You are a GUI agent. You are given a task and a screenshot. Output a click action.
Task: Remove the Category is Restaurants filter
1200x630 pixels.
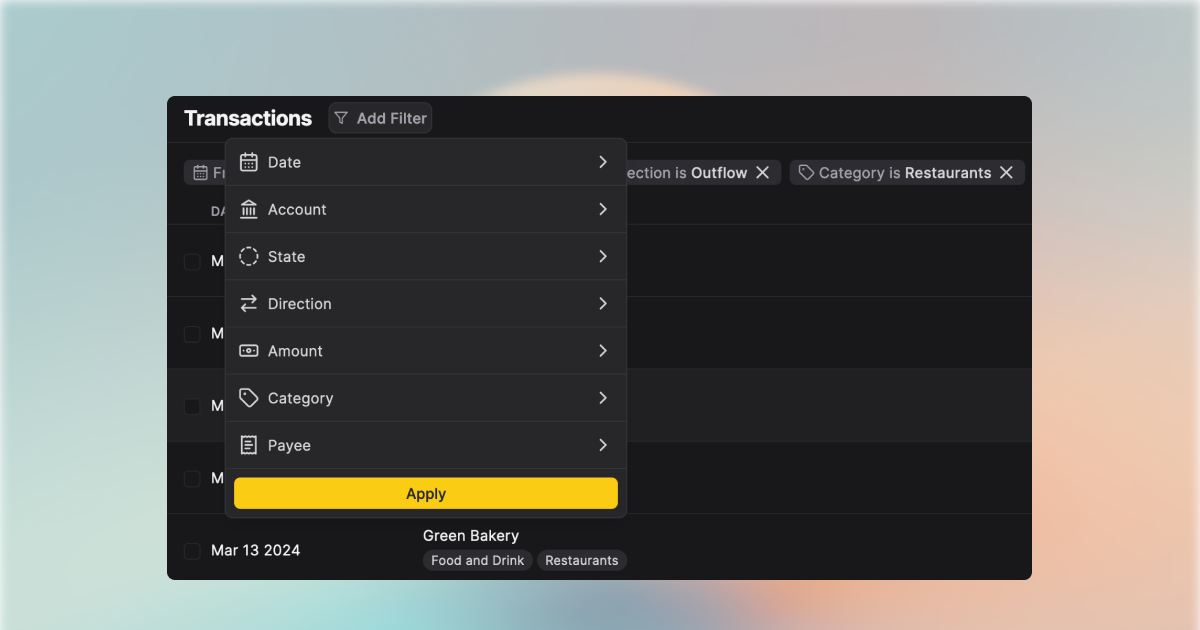(1006, 173)
